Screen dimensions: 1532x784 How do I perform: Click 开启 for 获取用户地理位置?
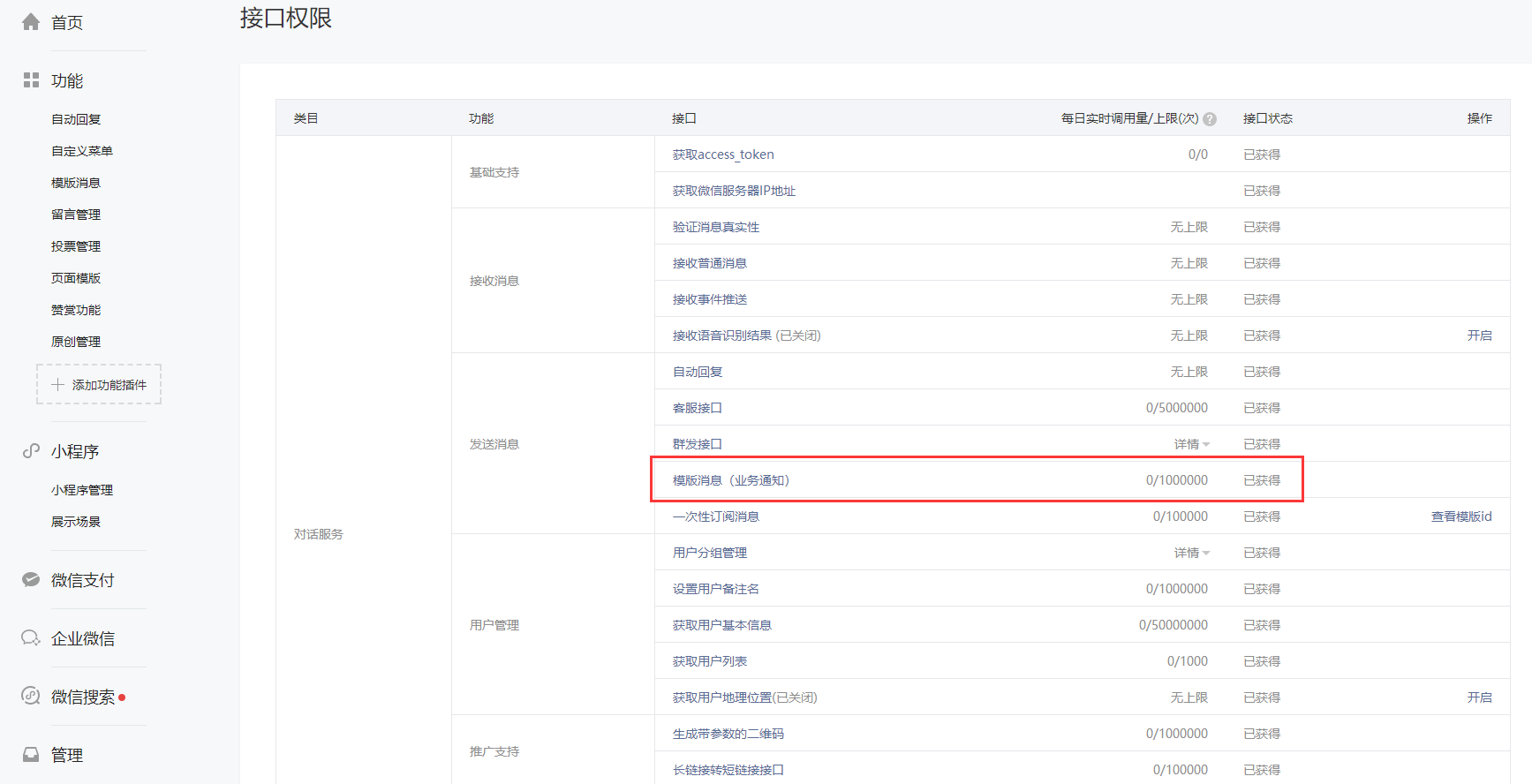[x=1480, y=697]
